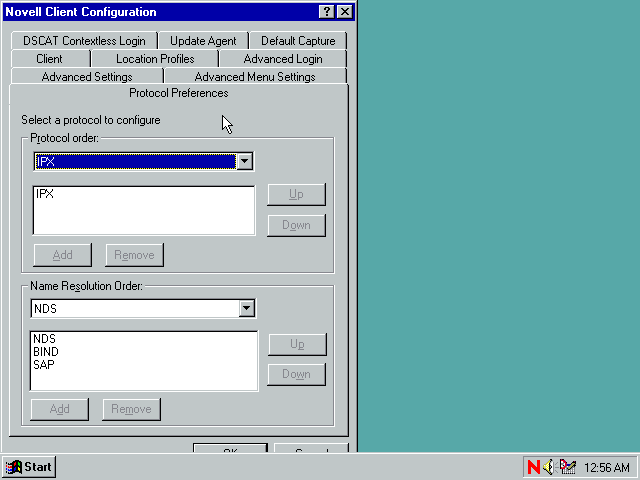Select BIND in name resolution list

[x=46, y=352]
